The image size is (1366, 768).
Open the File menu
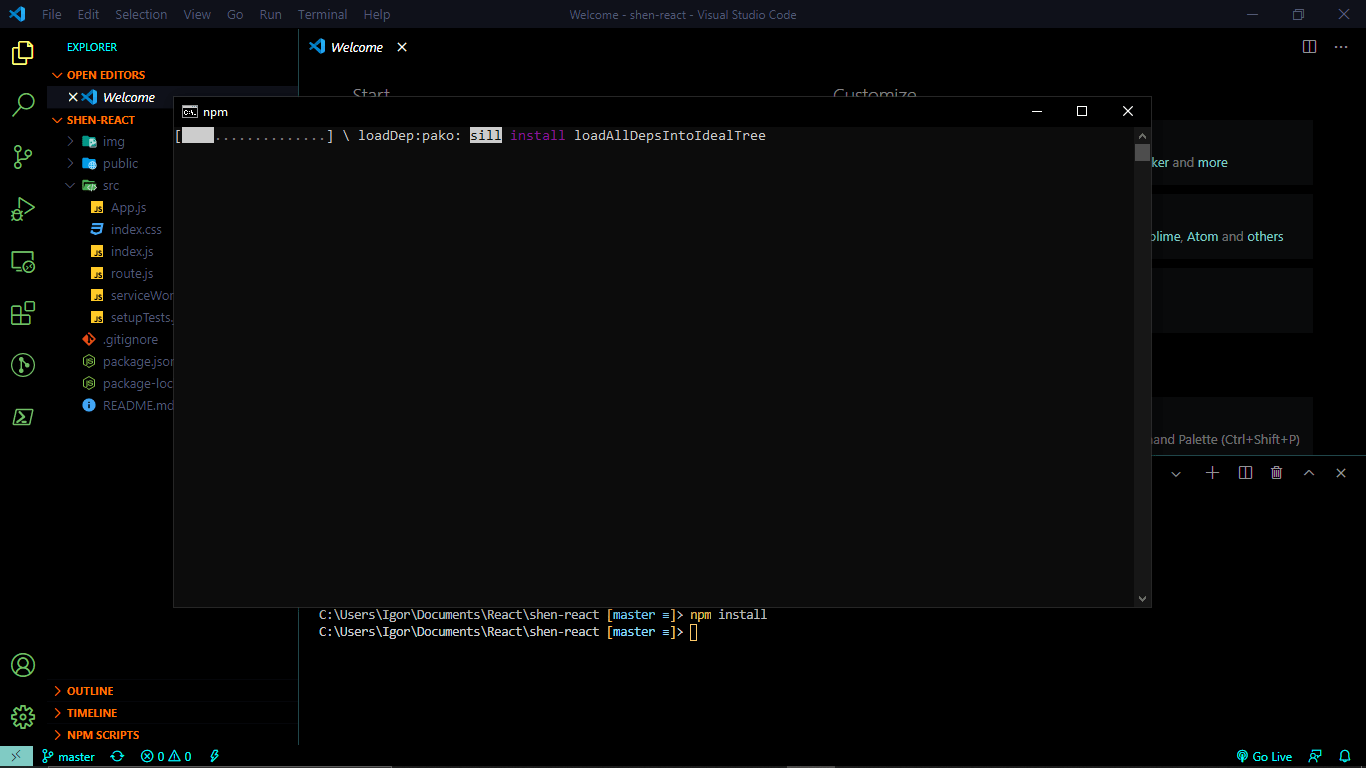coord(52,15)
